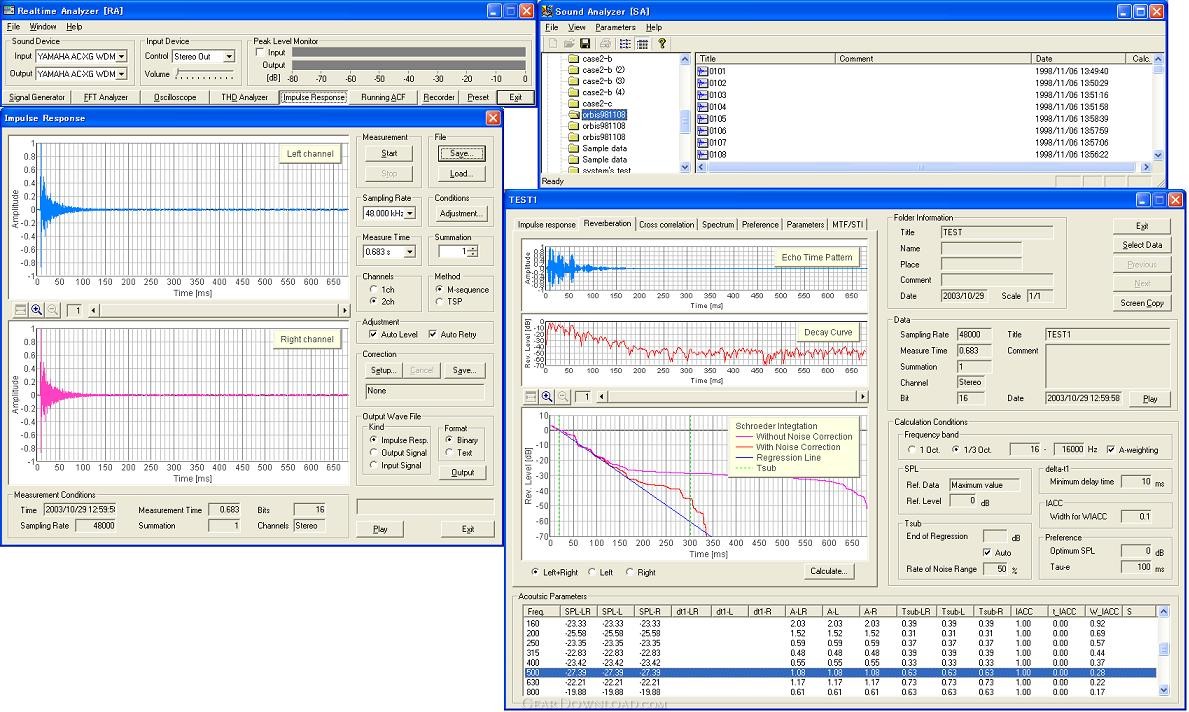
Task: Click the data file icon of 0105
Action: 702,119
